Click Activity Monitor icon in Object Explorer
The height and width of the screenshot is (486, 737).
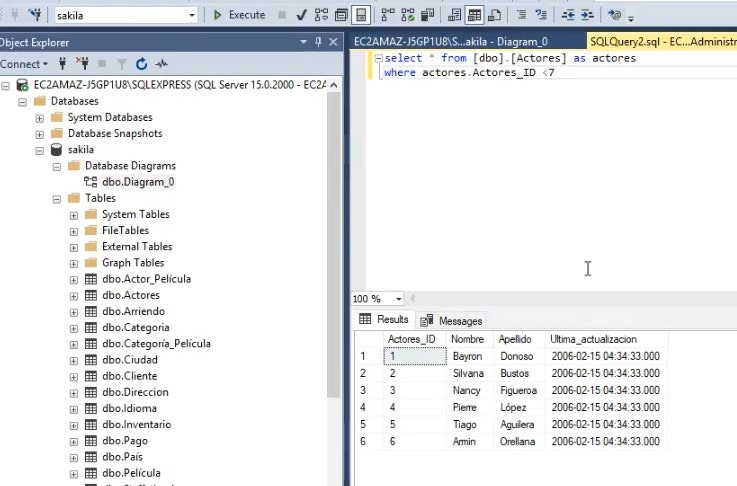161,63
